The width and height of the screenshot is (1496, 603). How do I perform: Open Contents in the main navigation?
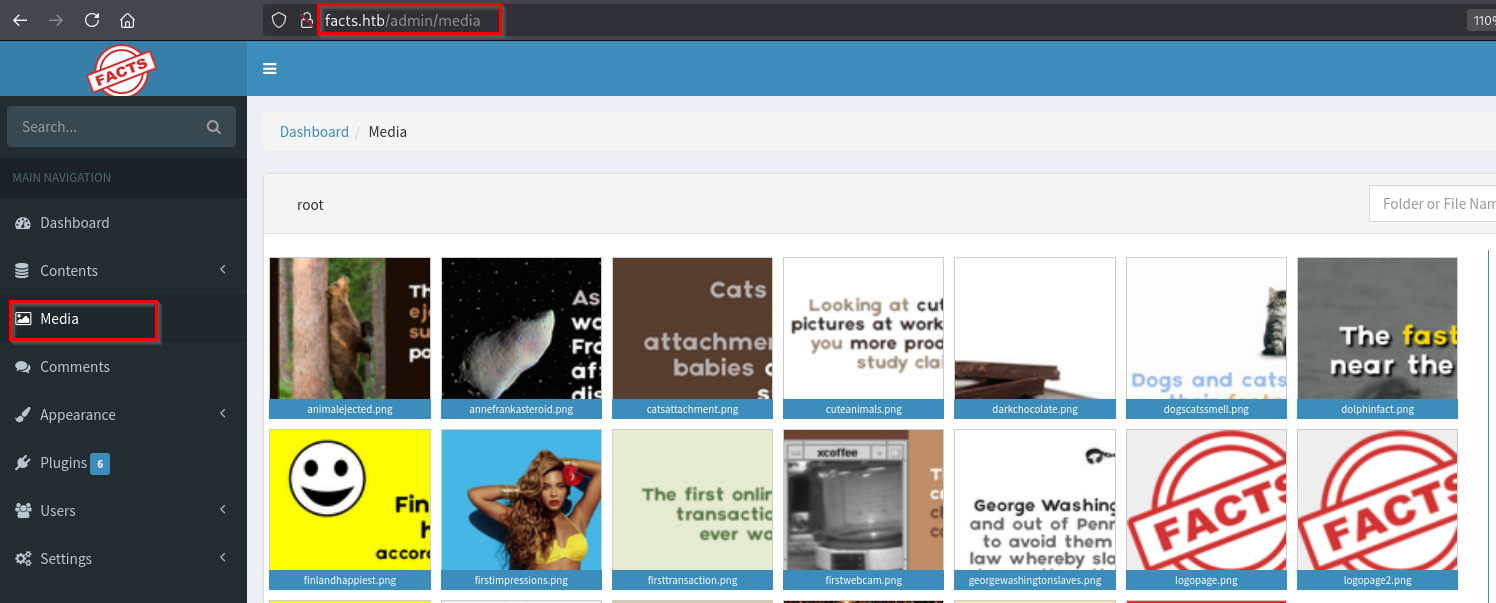click(123, 271)
